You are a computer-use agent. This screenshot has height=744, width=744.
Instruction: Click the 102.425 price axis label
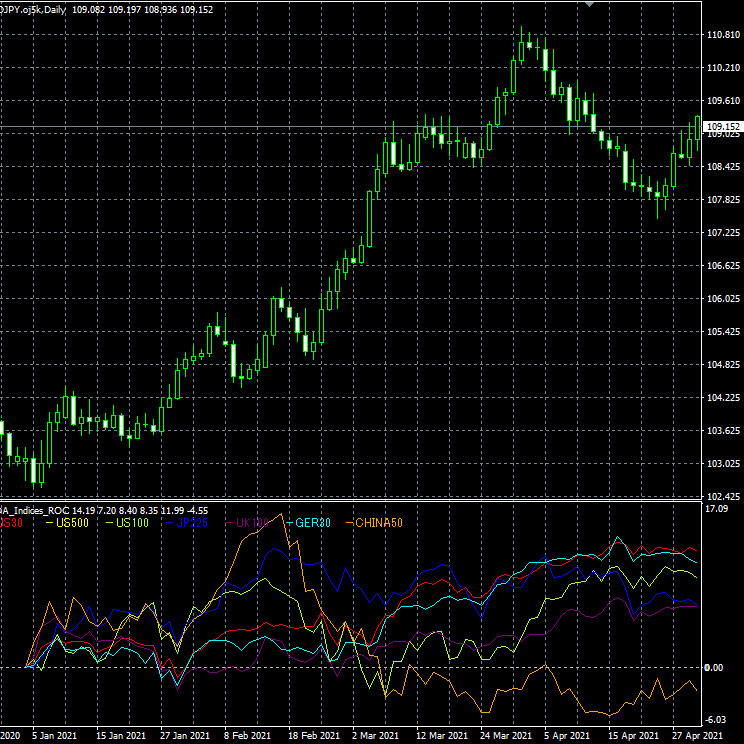tap(723, 497)
